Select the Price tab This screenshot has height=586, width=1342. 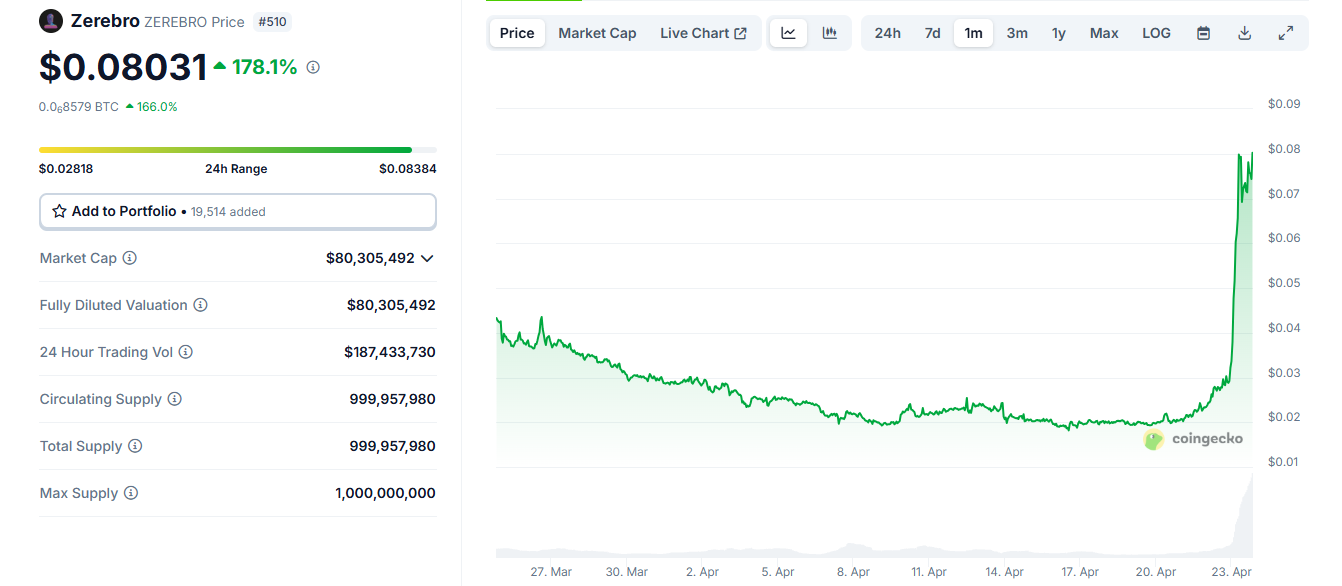[x=516, y=32]
